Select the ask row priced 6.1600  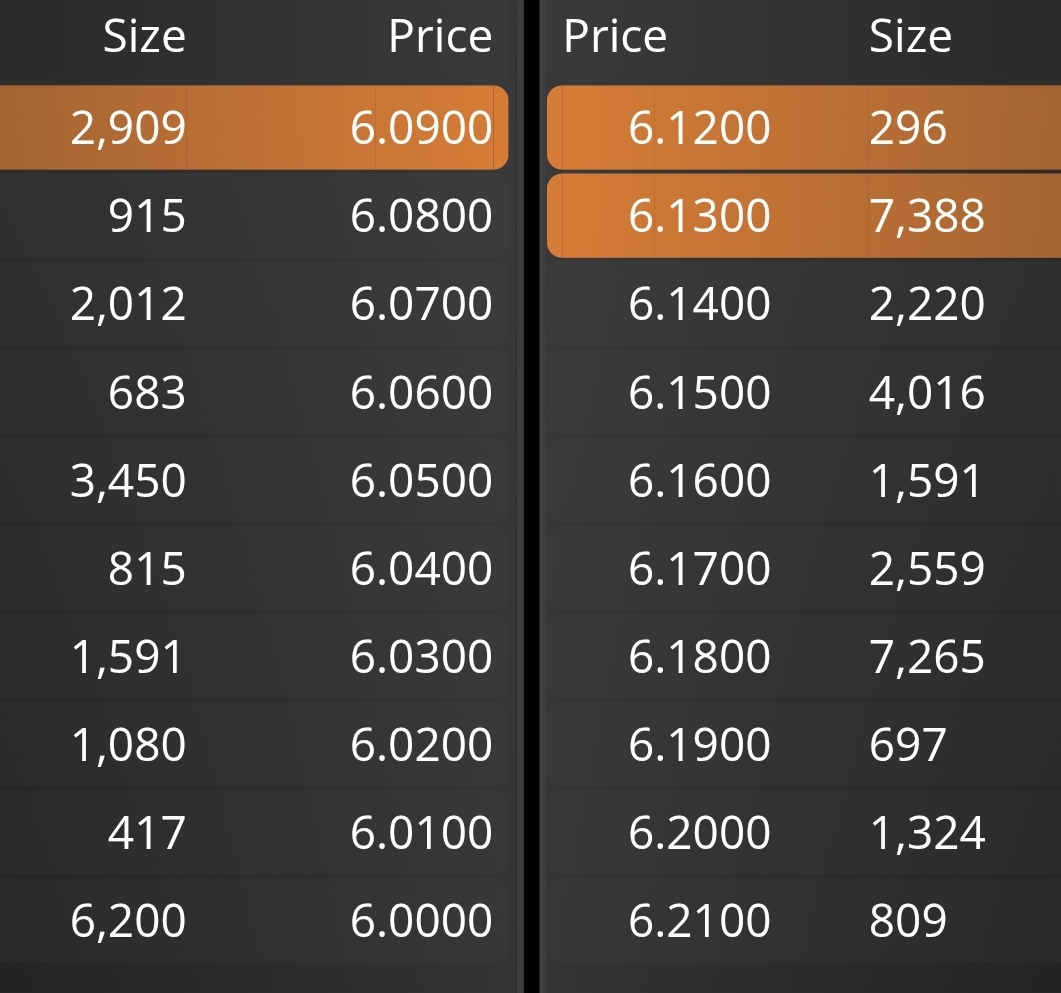pos(804,480)
